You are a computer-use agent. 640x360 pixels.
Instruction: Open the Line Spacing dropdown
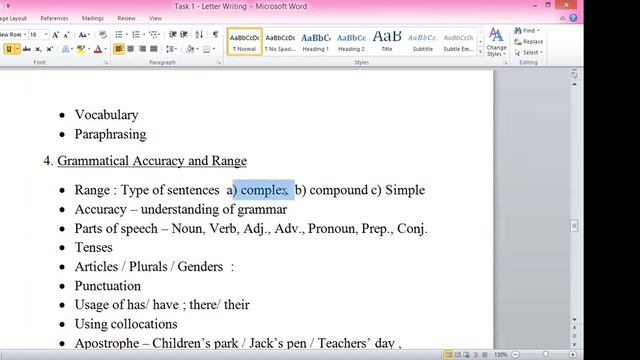(x=171, y=49)
